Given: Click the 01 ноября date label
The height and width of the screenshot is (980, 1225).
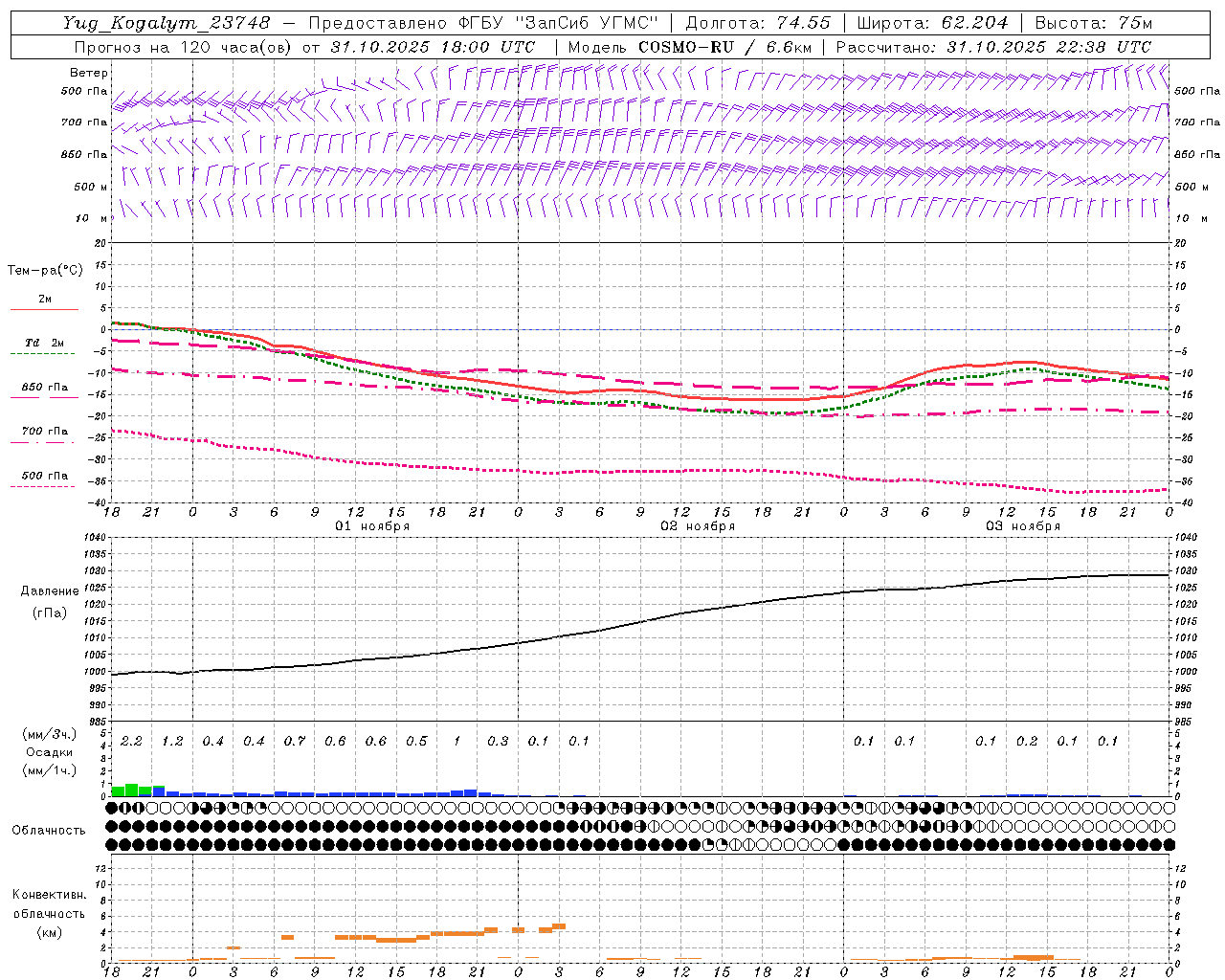Looking at the screenshot, I should (x=372, y=526).
